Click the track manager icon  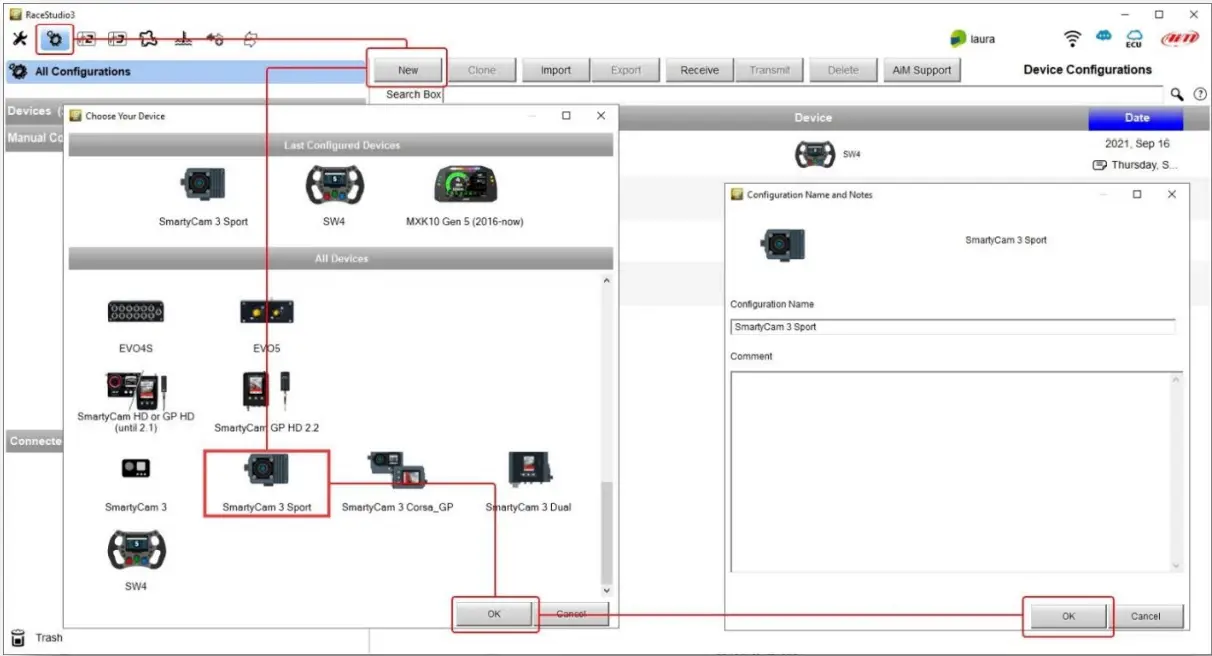click(150, 38)
